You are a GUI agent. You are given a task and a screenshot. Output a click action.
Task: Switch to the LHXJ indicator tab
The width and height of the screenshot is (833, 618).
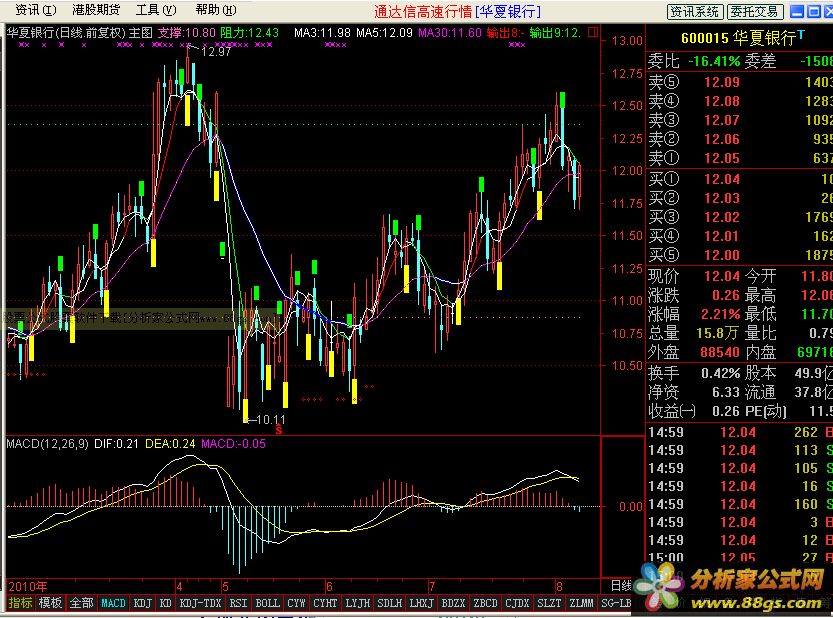click(x=421, y=603)
